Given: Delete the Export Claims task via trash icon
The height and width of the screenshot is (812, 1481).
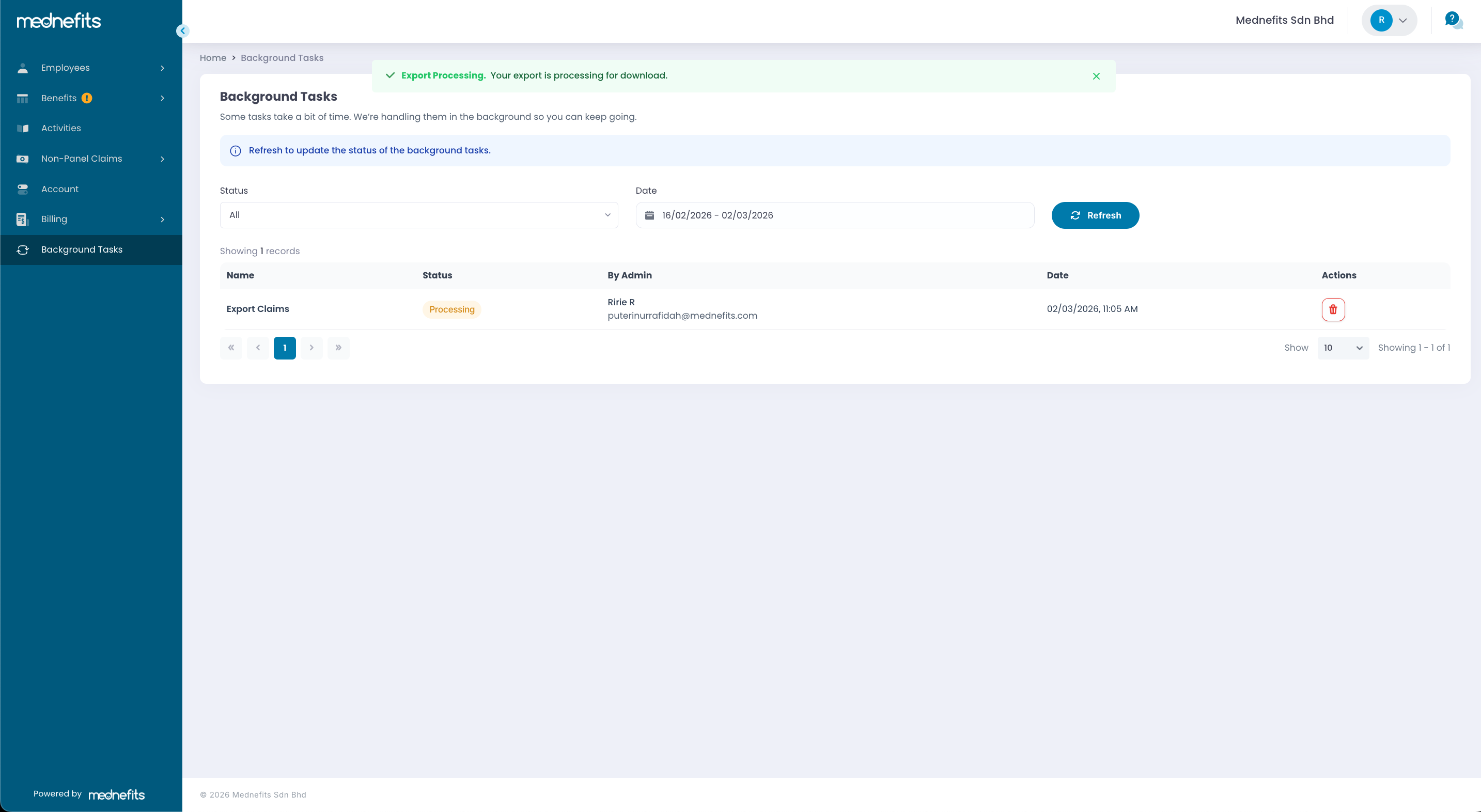Looking at the screenshot, I should pos(1333,309).
